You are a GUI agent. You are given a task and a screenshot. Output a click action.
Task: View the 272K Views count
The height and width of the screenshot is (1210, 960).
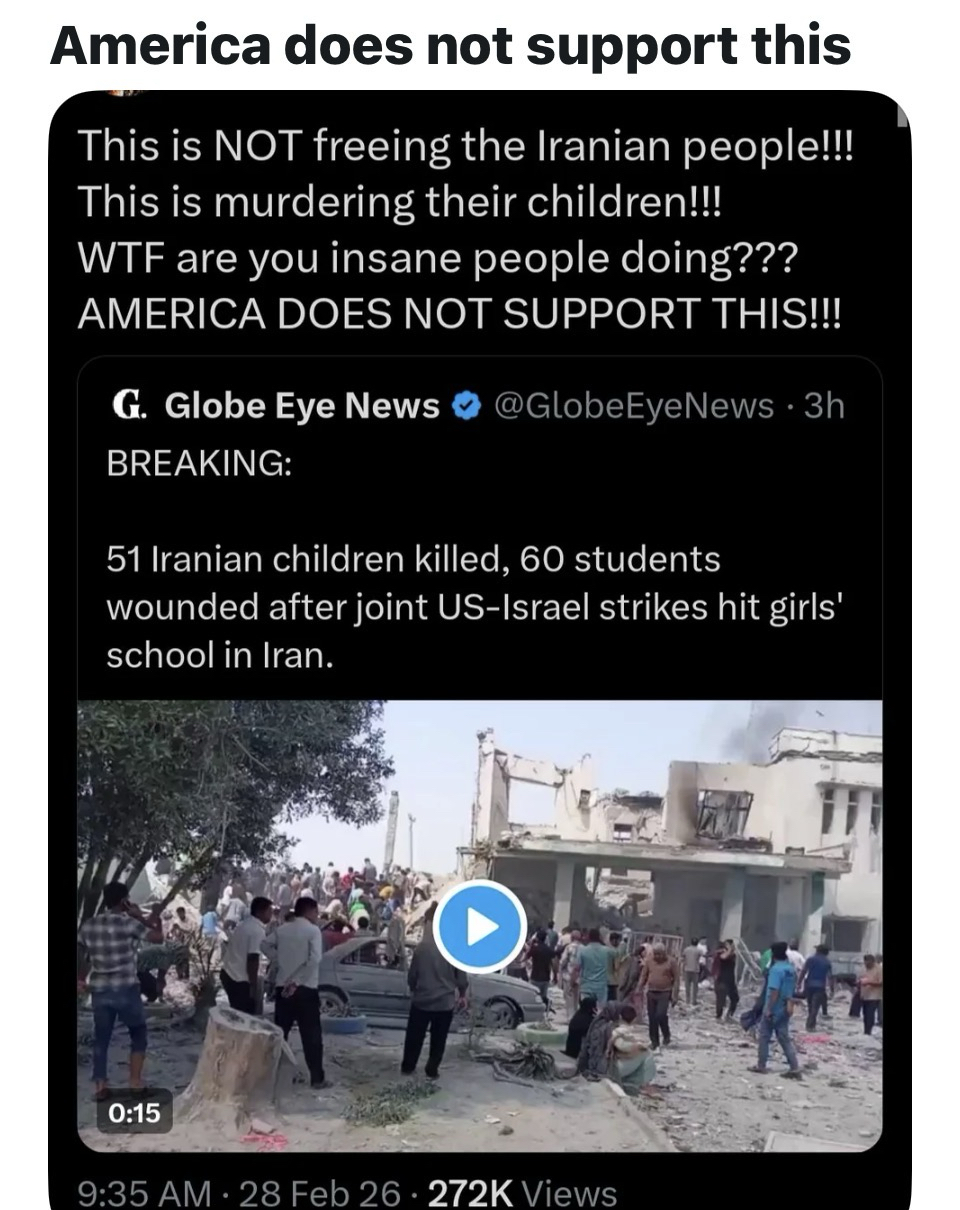coord(522,1193)
